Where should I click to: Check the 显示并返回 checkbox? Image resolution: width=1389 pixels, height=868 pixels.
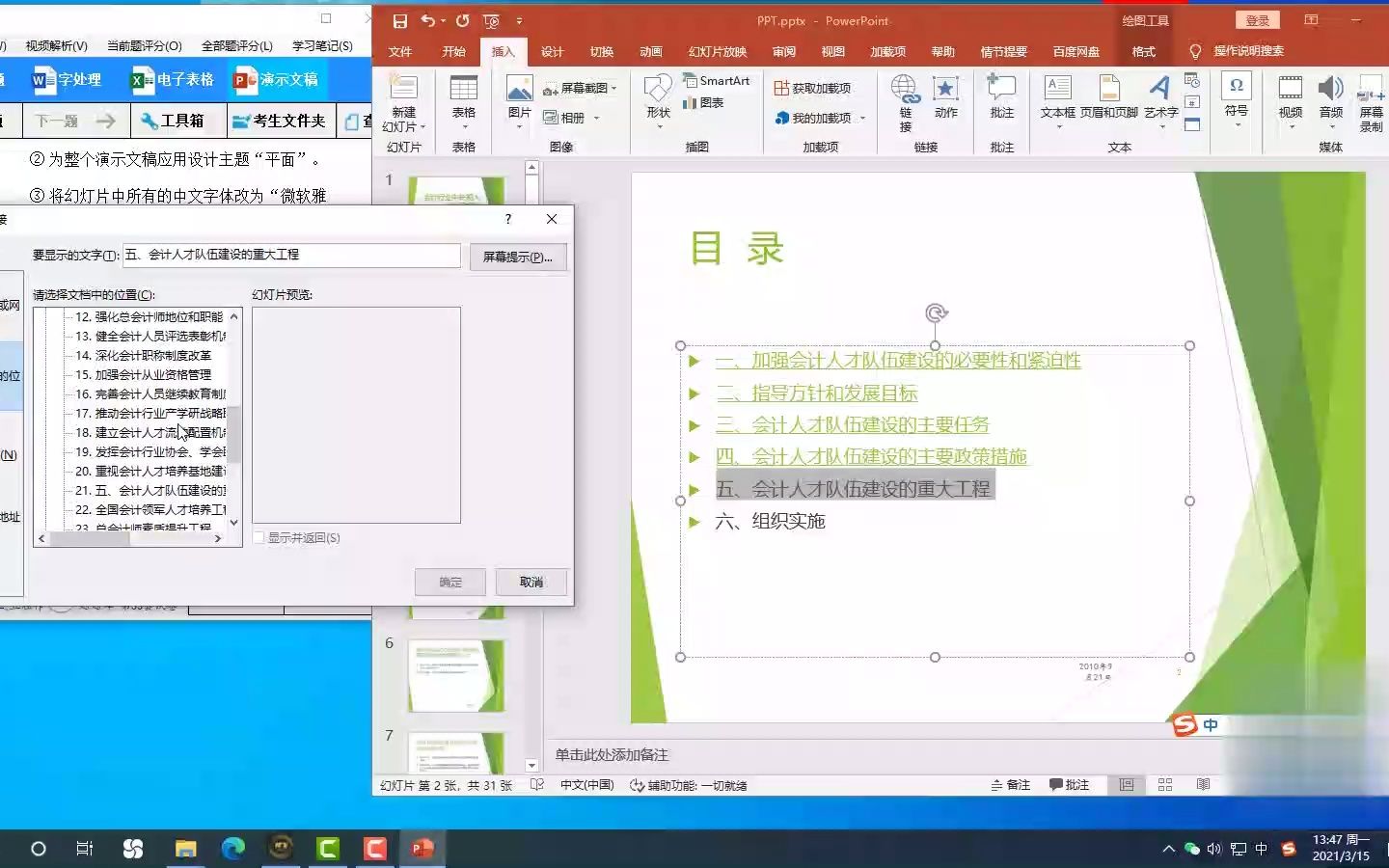(x=259, y=538)
